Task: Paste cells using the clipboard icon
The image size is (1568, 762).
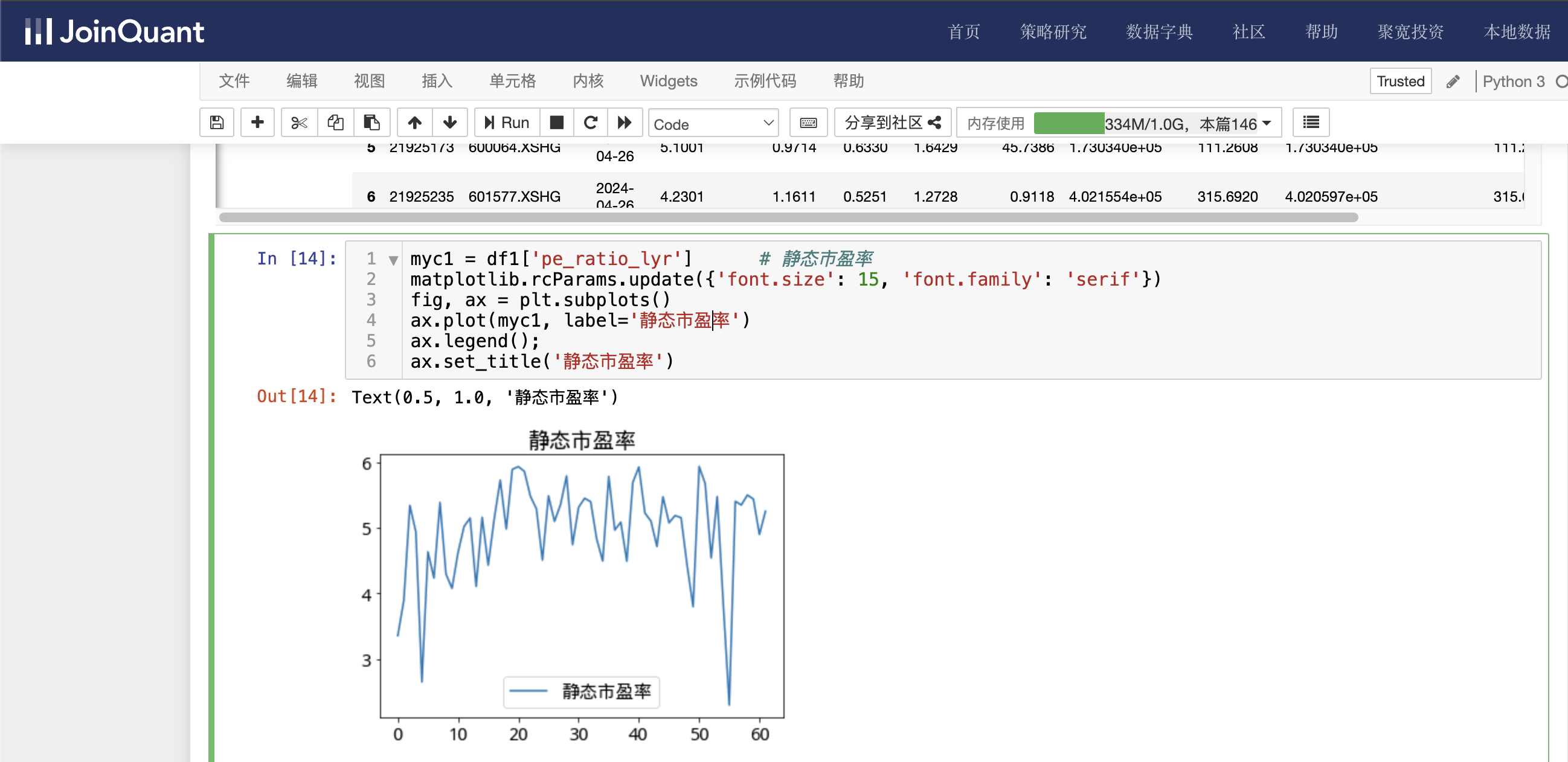Action: [371, 123]
